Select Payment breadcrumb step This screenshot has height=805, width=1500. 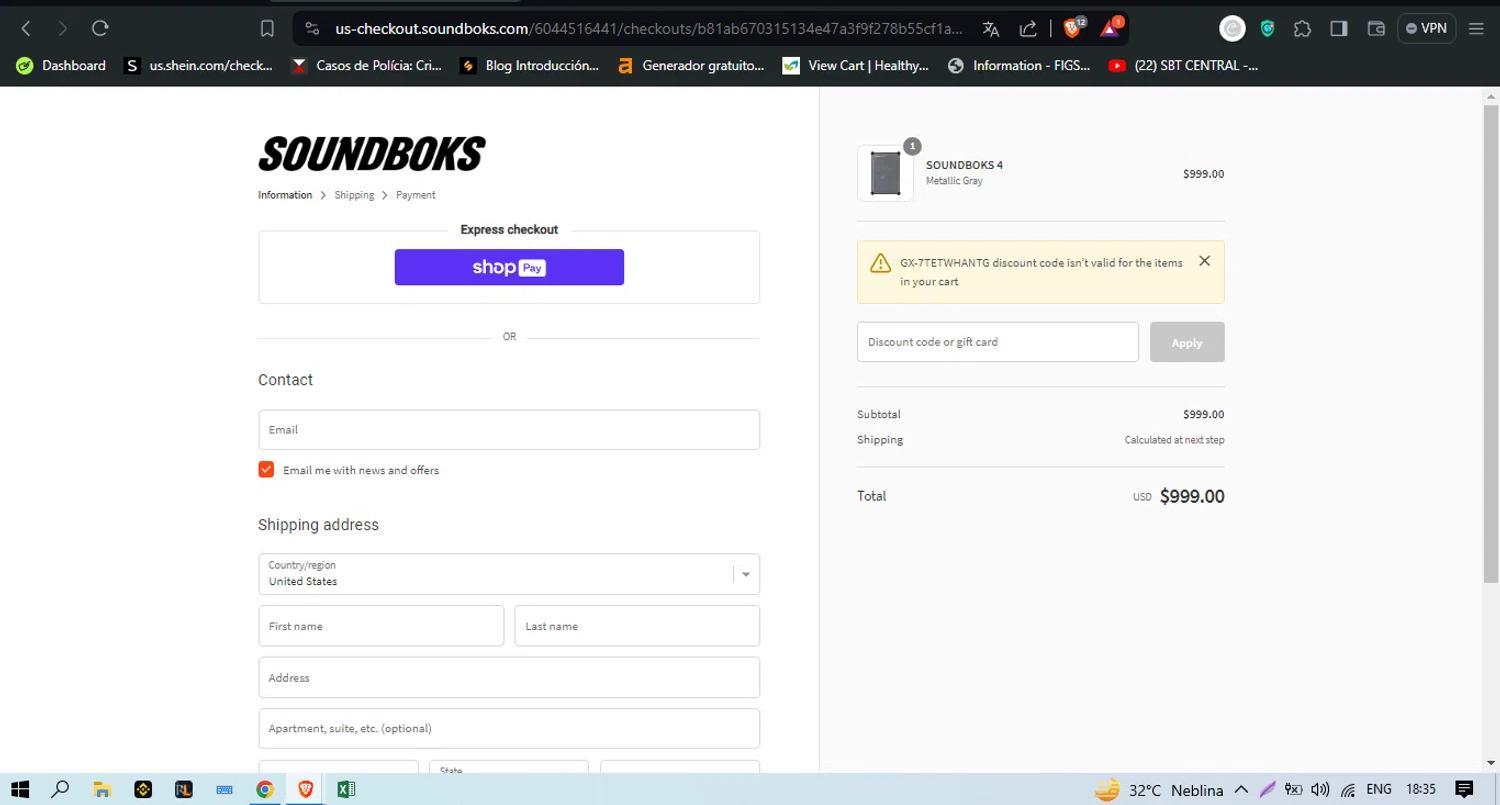pos(415,195)
